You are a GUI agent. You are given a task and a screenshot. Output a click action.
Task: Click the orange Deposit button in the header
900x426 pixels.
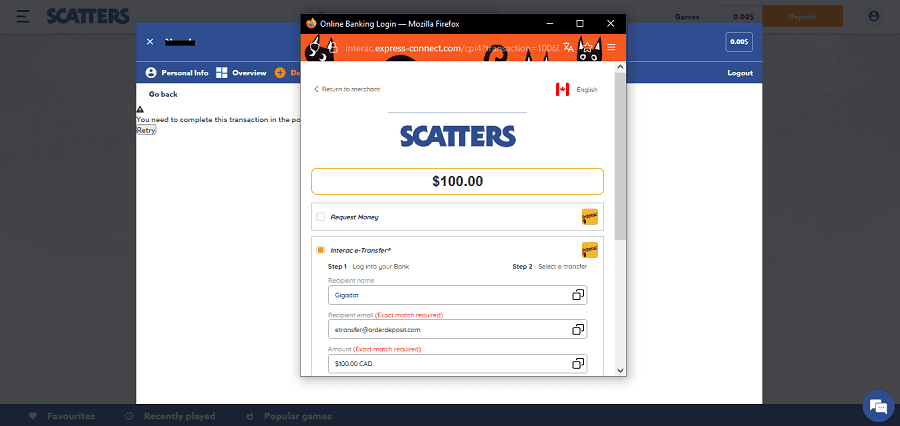(x=802, y=17)
